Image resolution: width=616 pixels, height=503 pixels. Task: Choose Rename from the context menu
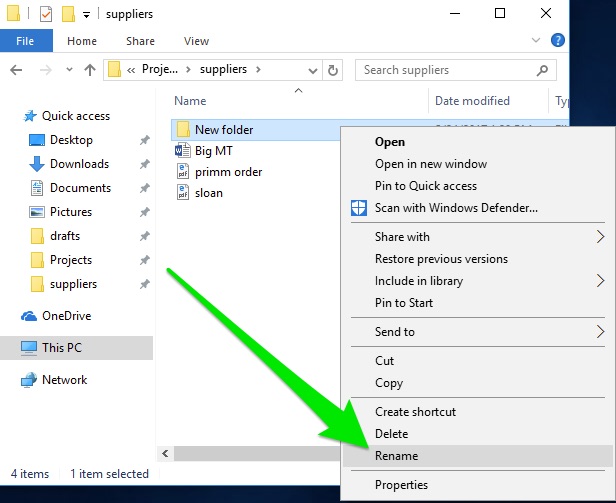point(396,456)
